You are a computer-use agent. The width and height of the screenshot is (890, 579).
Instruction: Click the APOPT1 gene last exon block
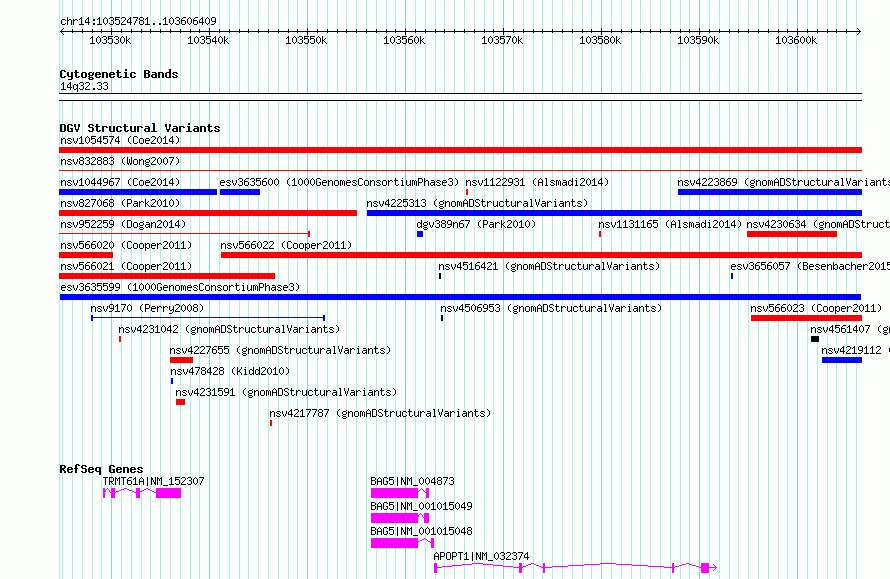(705, 568)
